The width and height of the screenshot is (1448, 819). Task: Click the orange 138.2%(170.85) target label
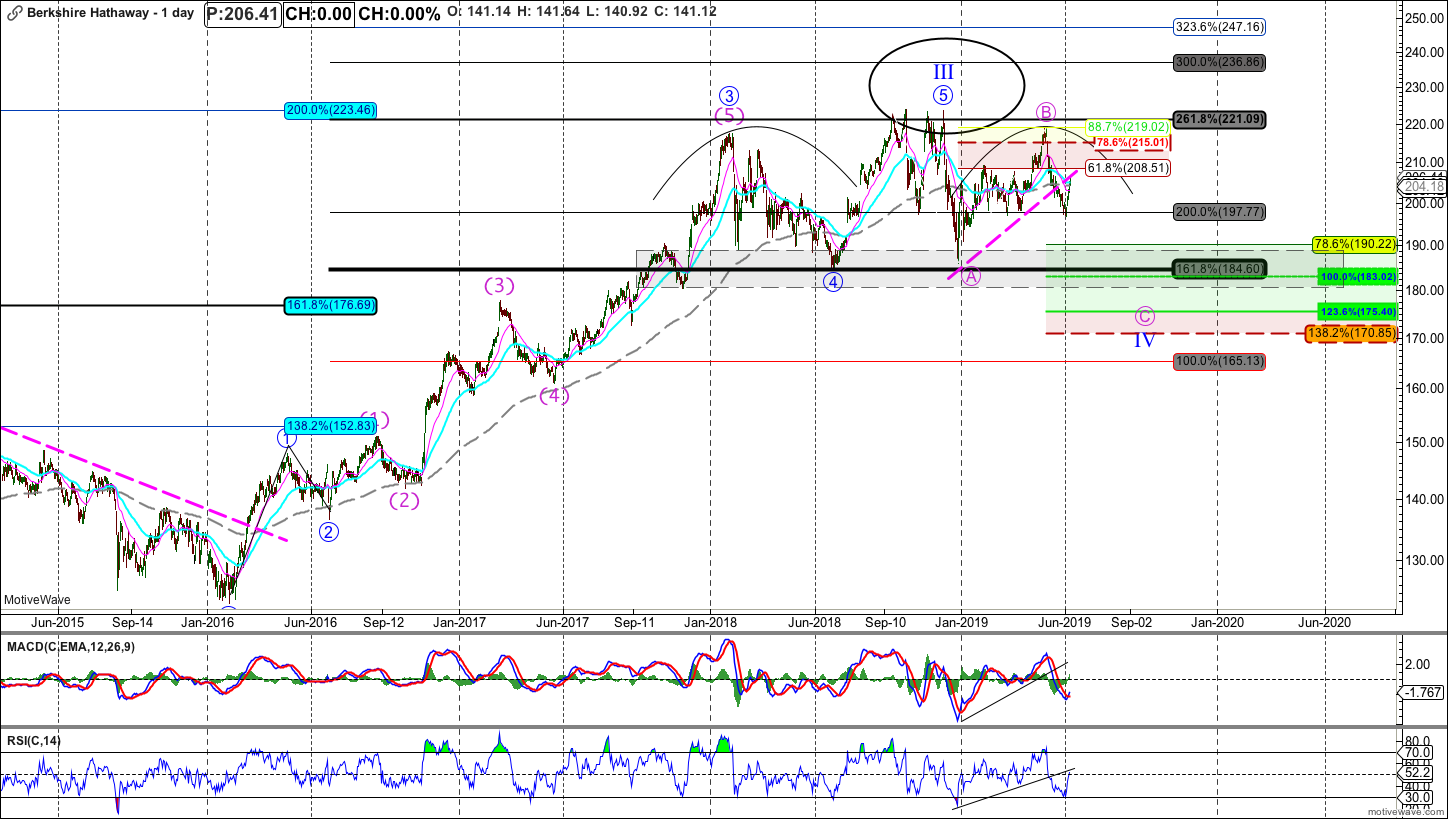pyautogui.click(x=1352, y=334)
